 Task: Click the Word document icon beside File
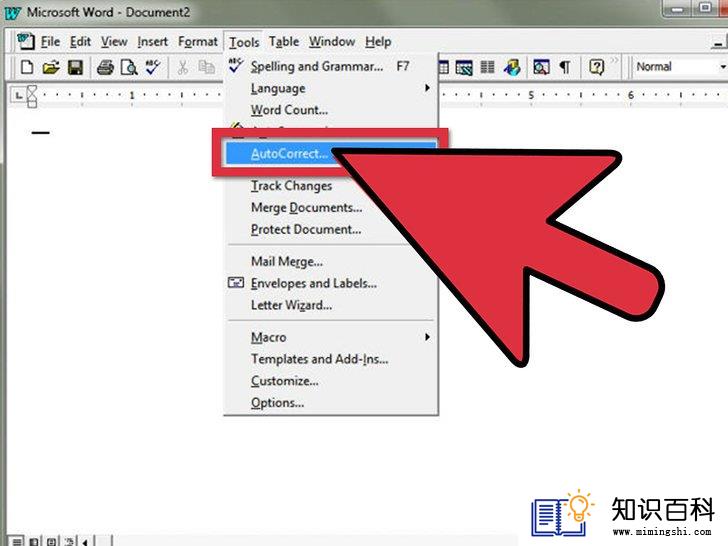(x=25, y=42)
